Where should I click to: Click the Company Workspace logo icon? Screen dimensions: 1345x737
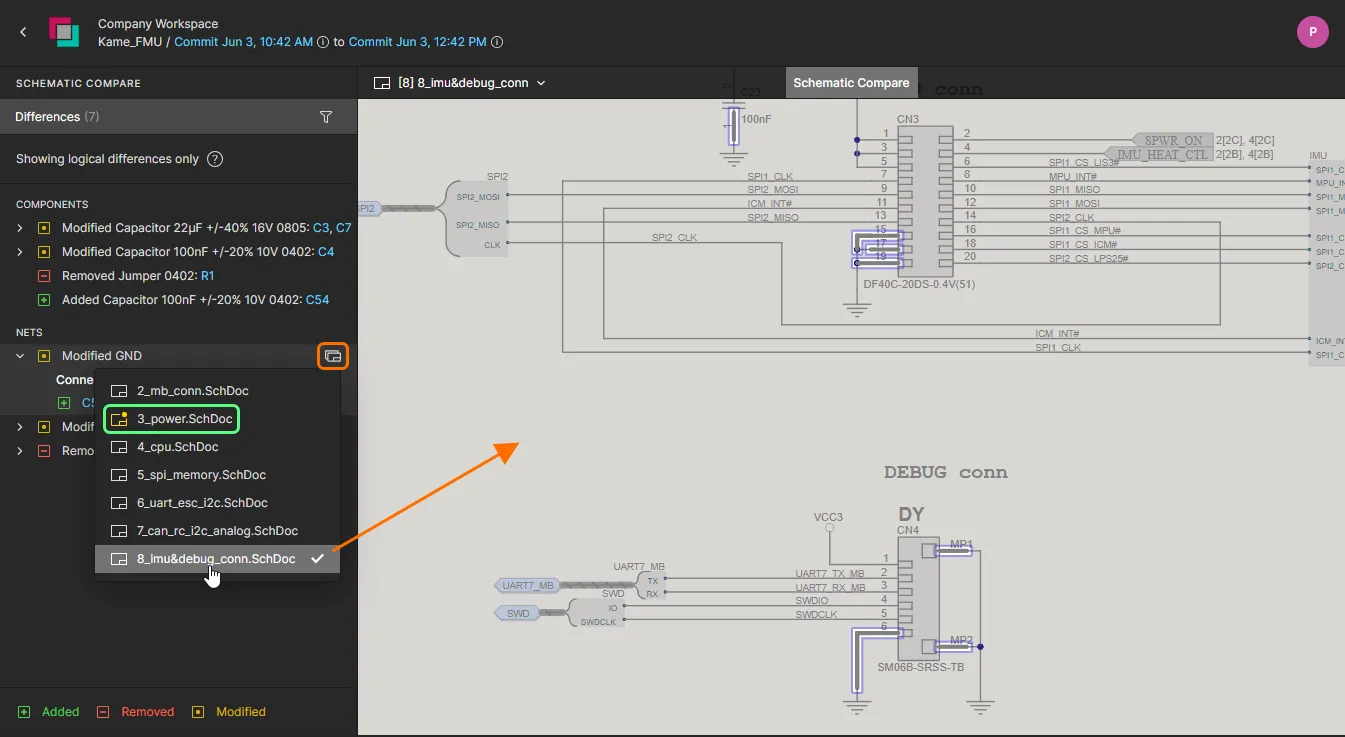64,32
